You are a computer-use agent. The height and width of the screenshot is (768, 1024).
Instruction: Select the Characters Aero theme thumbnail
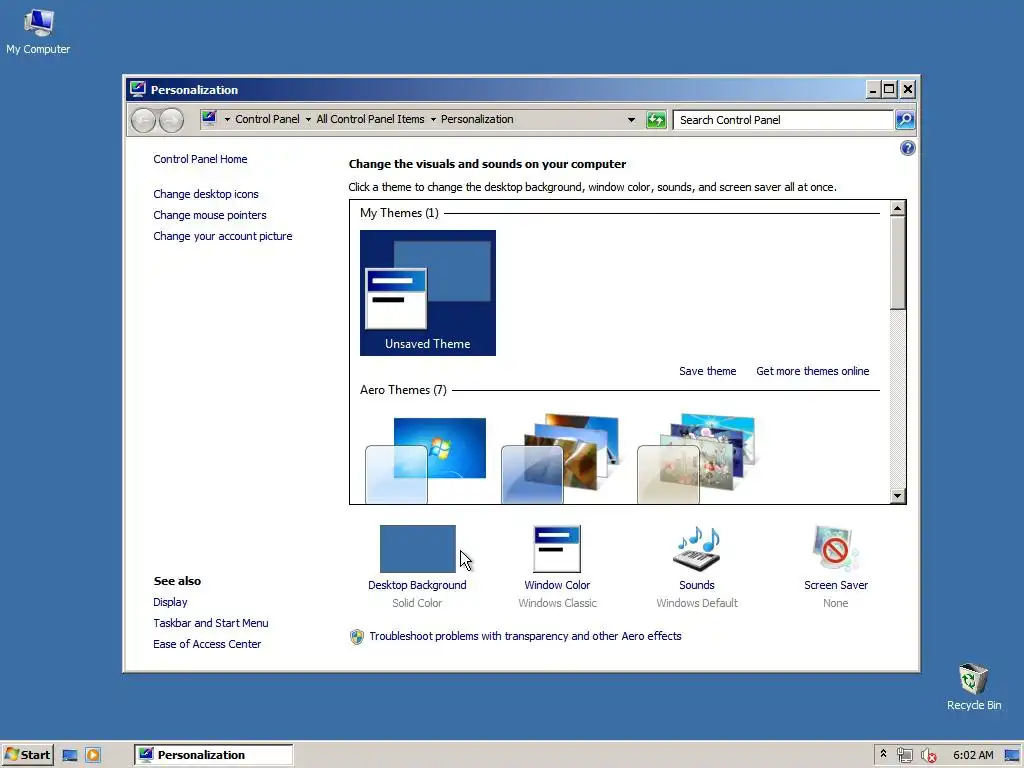click(x=697, y=459)
